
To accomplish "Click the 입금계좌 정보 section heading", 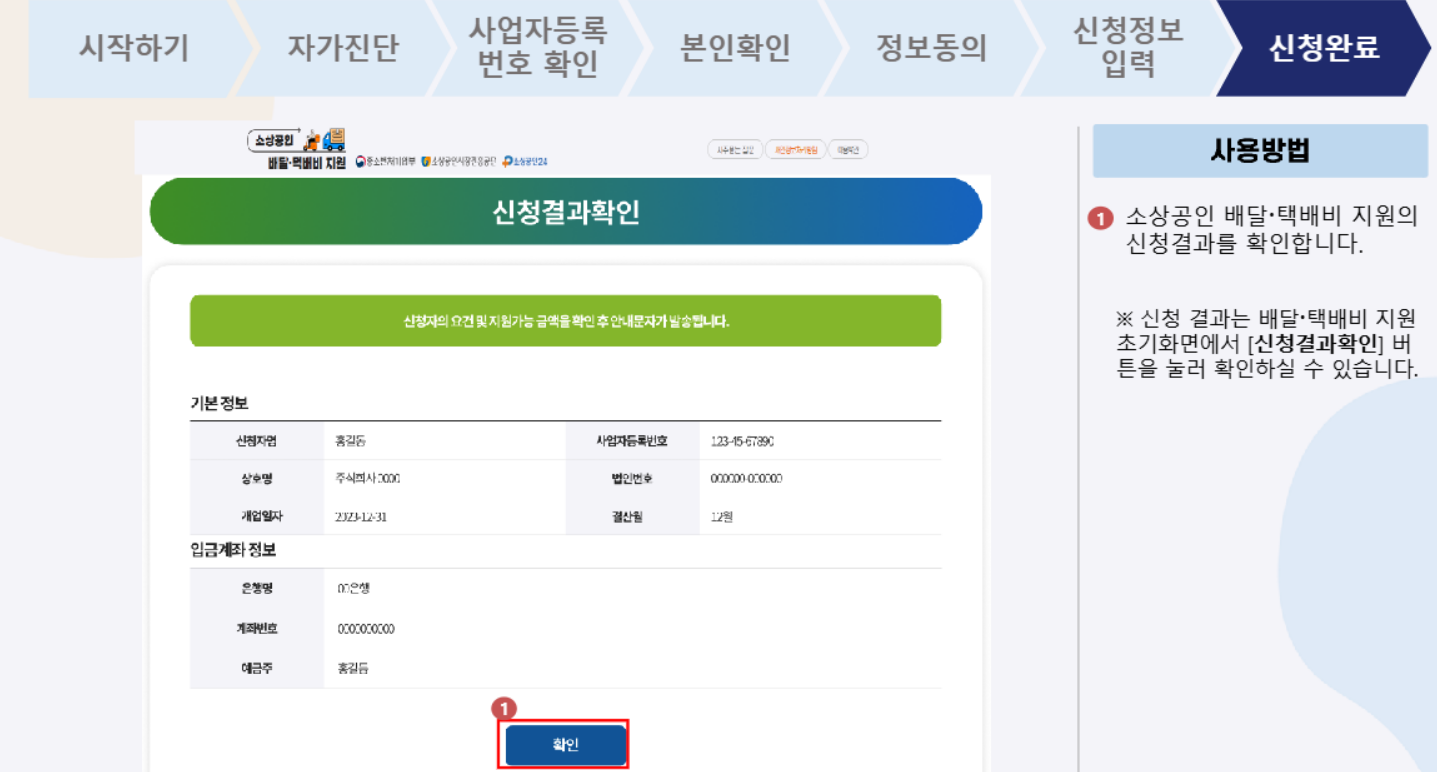I will click(x=233, y=550).
